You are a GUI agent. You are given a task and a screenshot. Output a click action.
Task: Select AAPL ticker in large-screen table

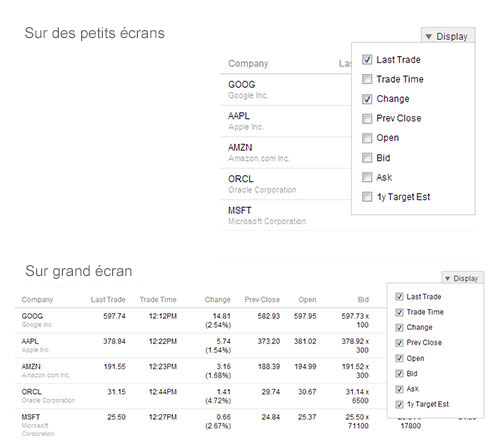(x=30, y=341)
